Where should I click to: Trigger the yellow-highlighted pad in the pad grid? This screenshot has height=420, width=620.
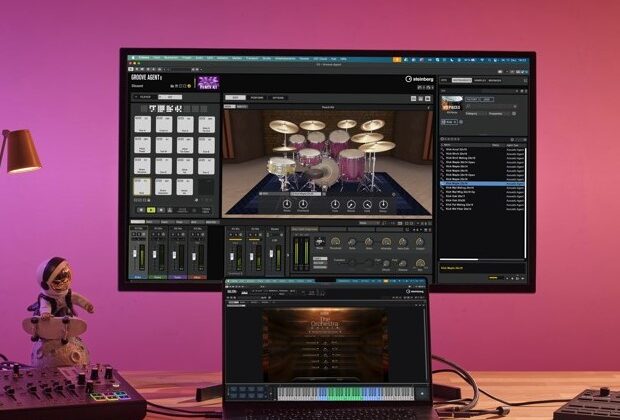[142, 187]
